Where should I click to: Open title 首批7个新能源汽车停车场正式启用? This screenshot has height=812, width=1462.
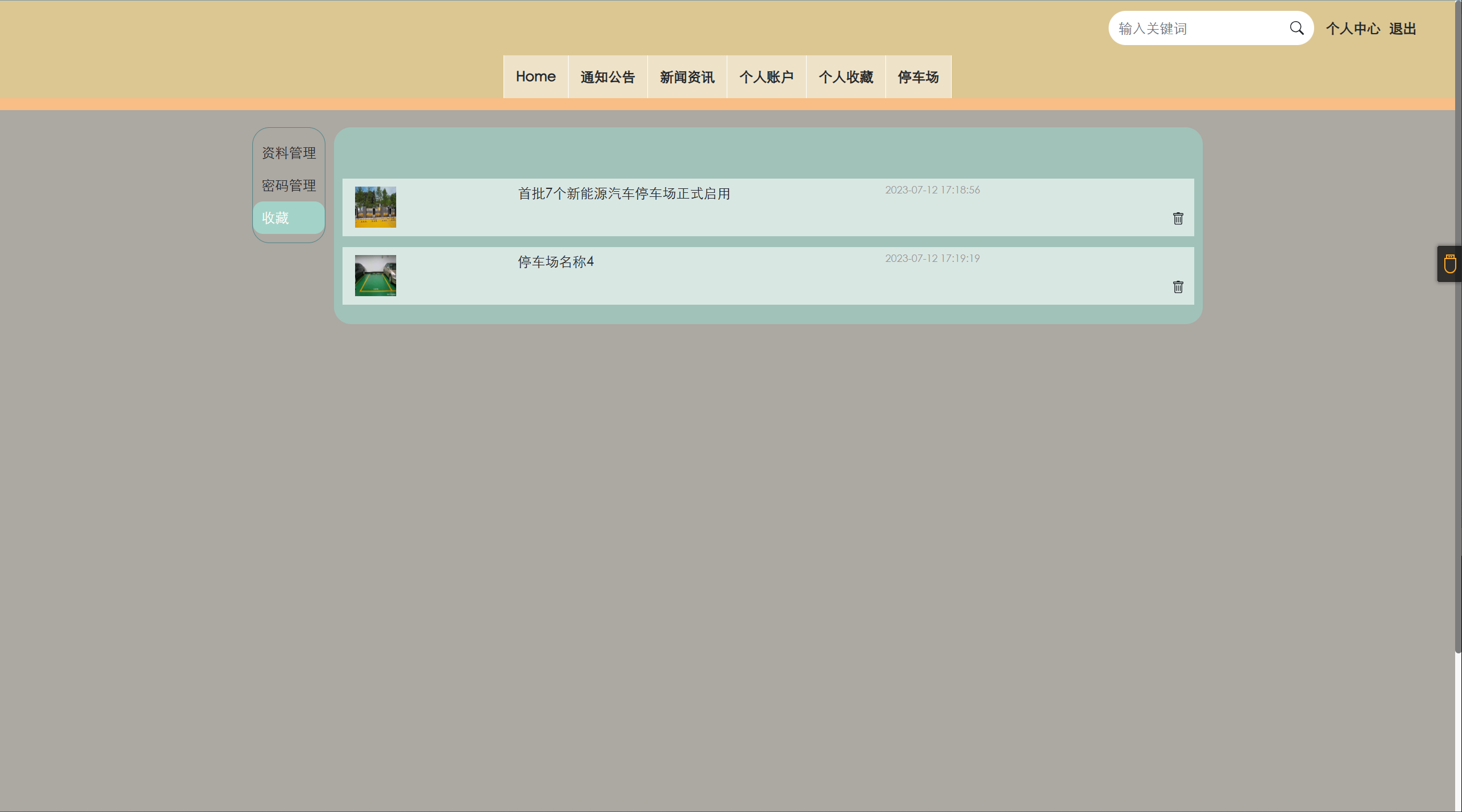pos(623,194)
